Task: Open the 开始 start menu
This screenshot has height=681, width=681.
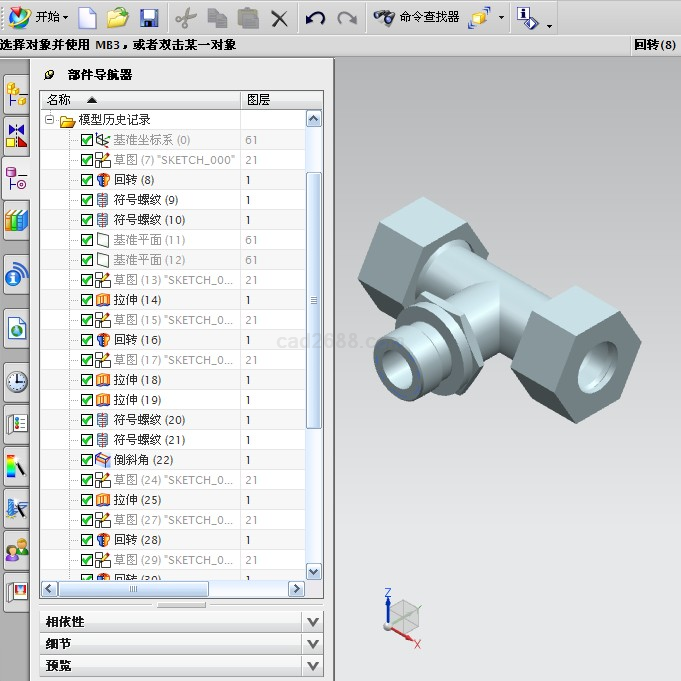Action: tap(40, 17)
